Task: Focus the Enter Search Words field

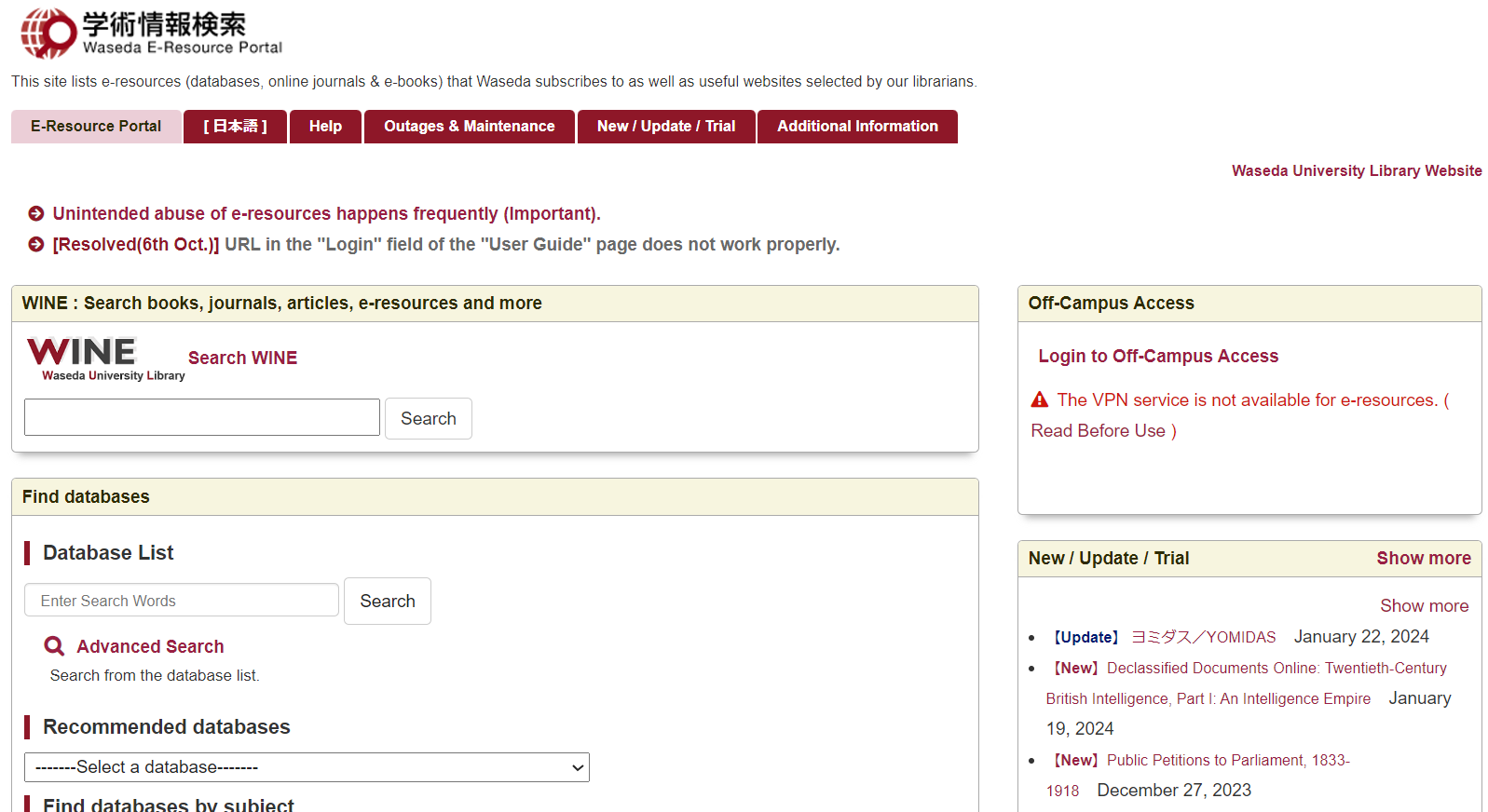Action: pos(182,601)
